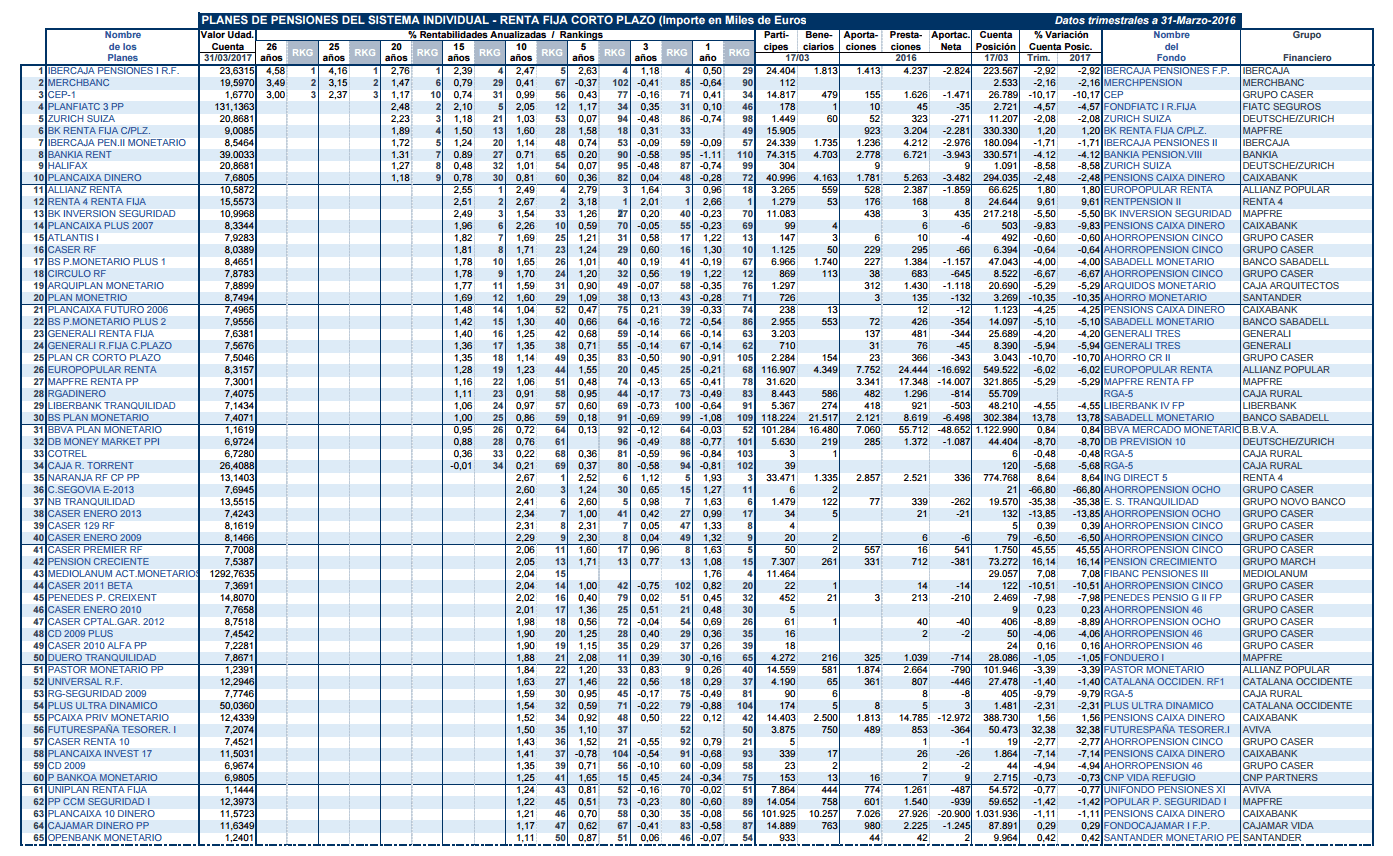Click plan name 'CAJA R. TORRENT'

pyautogui.click(x=84, y=465)
